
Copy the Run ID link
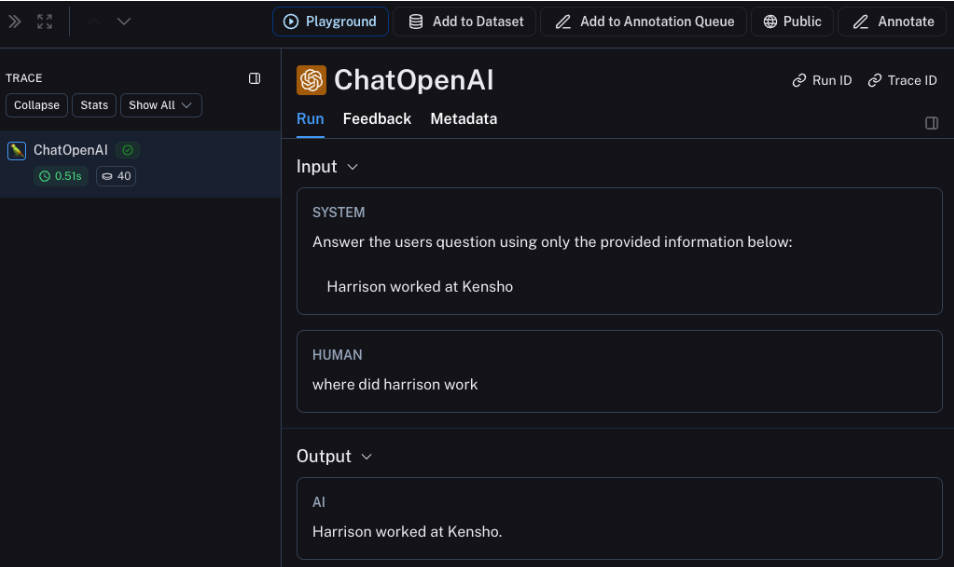[822, 80]
